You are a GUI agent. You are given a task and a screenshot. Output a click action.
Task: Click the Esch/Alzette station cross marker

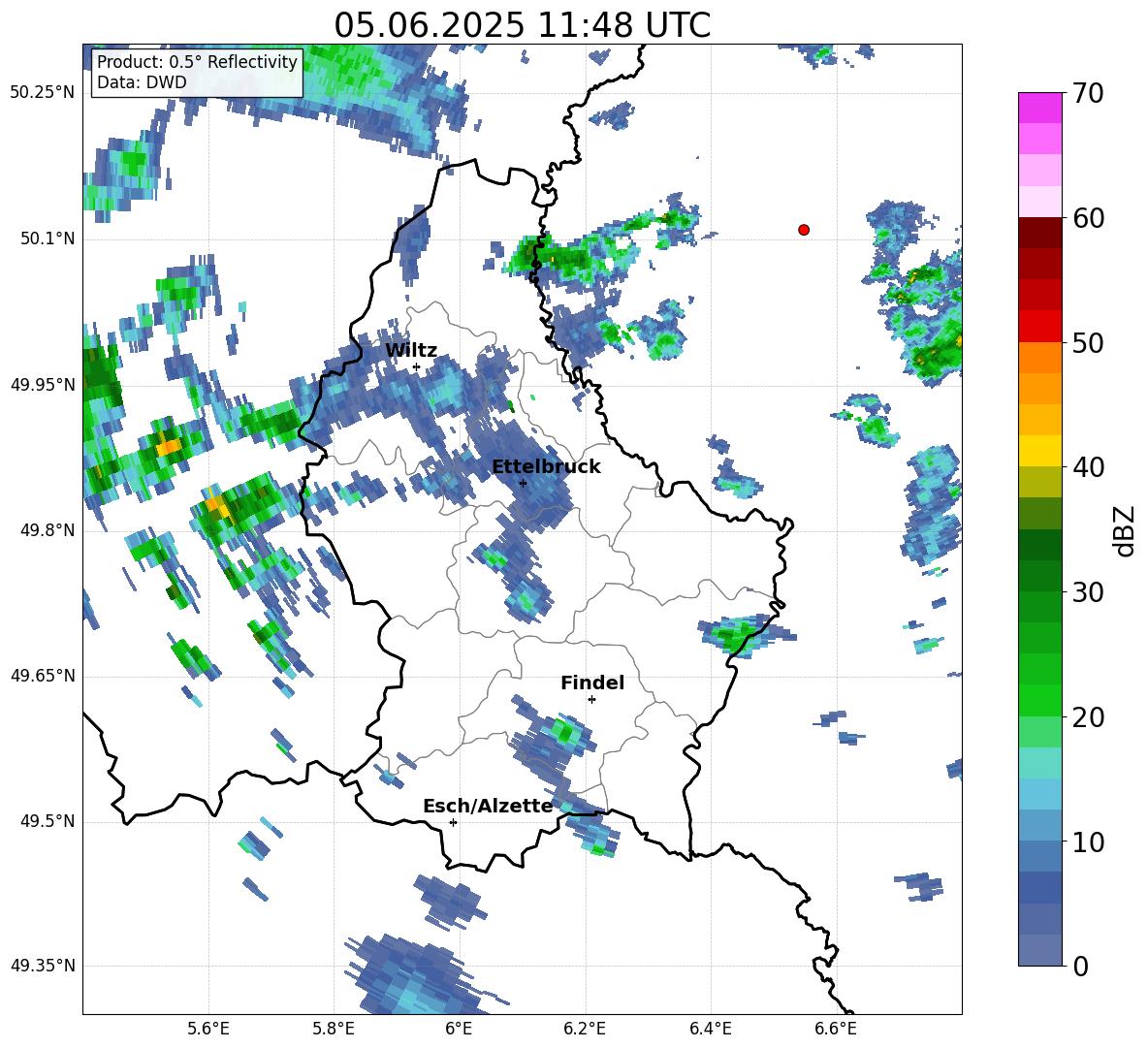[453, 822]
